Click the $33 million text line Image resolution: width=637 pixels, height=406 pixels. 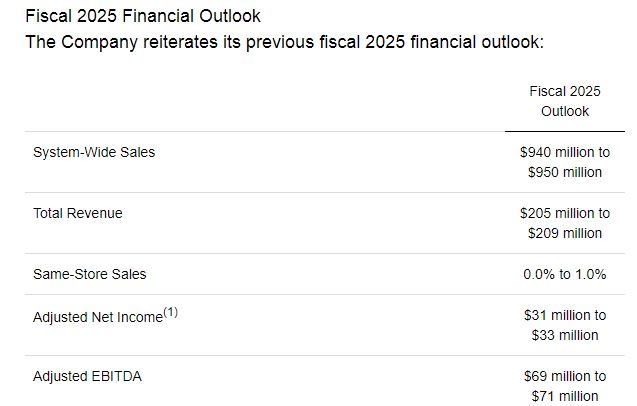click(565, 335)
